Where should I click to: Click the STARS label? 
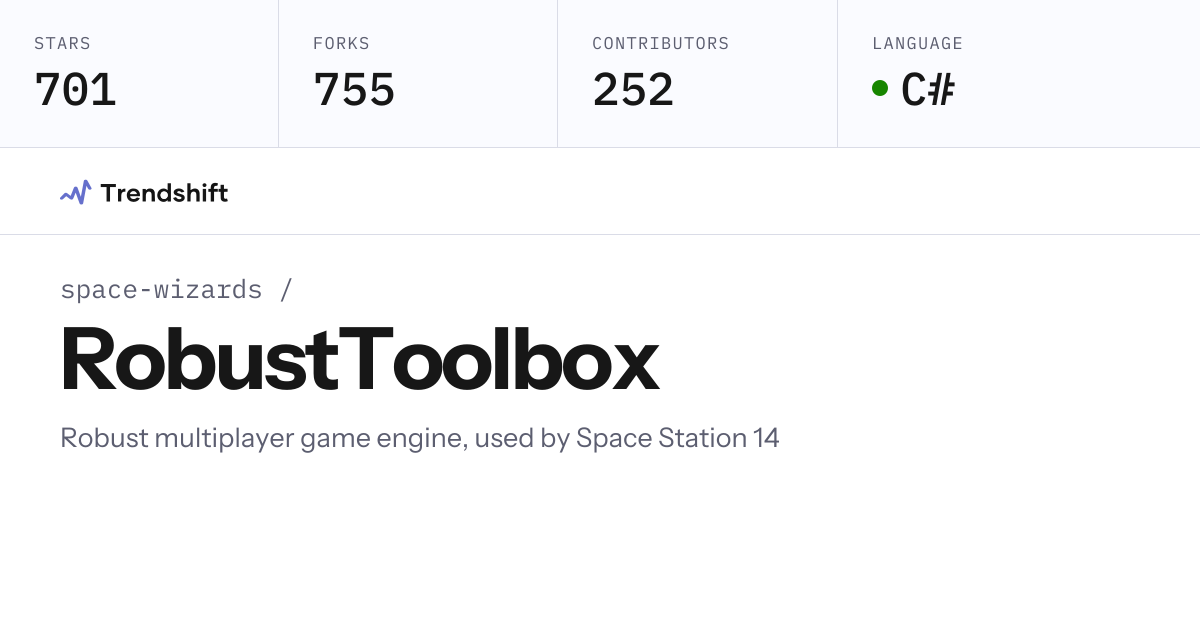62,44
